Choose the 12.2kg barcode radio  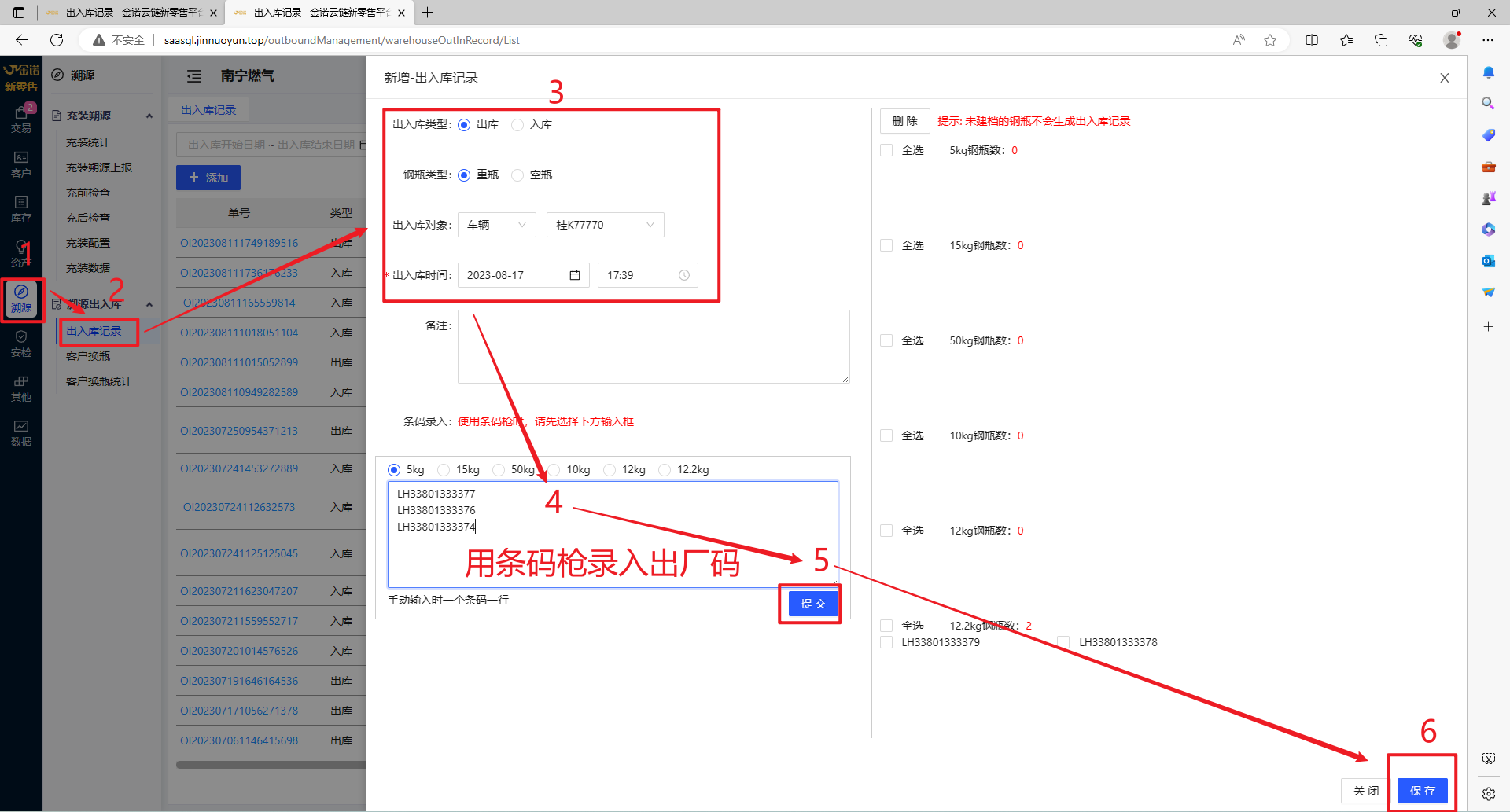(665, 470)
